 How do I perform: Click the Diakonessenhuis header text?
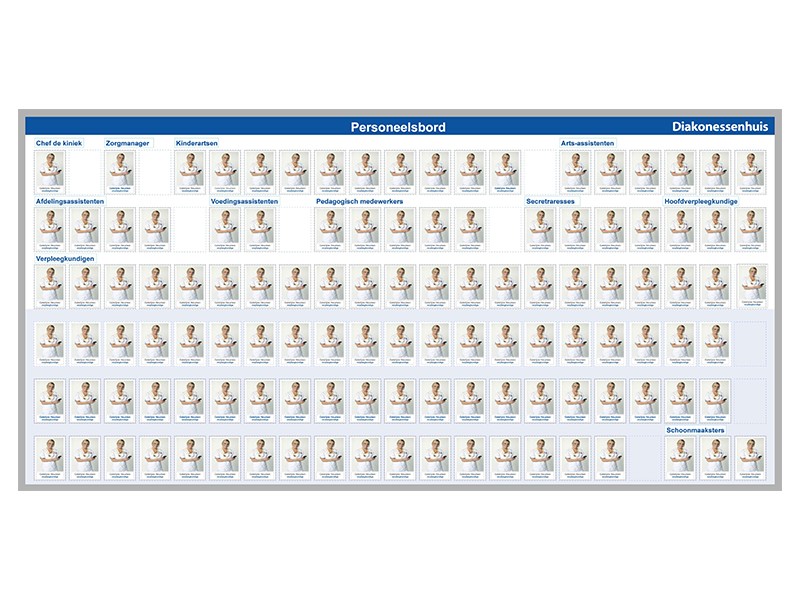[720, 127]
